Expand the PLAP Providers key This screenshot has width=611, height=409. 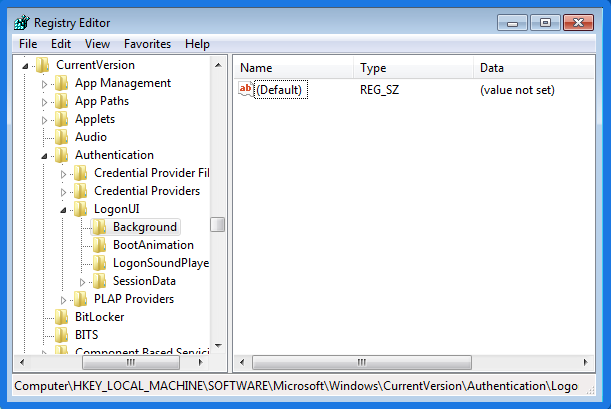[x=64, y=300]
